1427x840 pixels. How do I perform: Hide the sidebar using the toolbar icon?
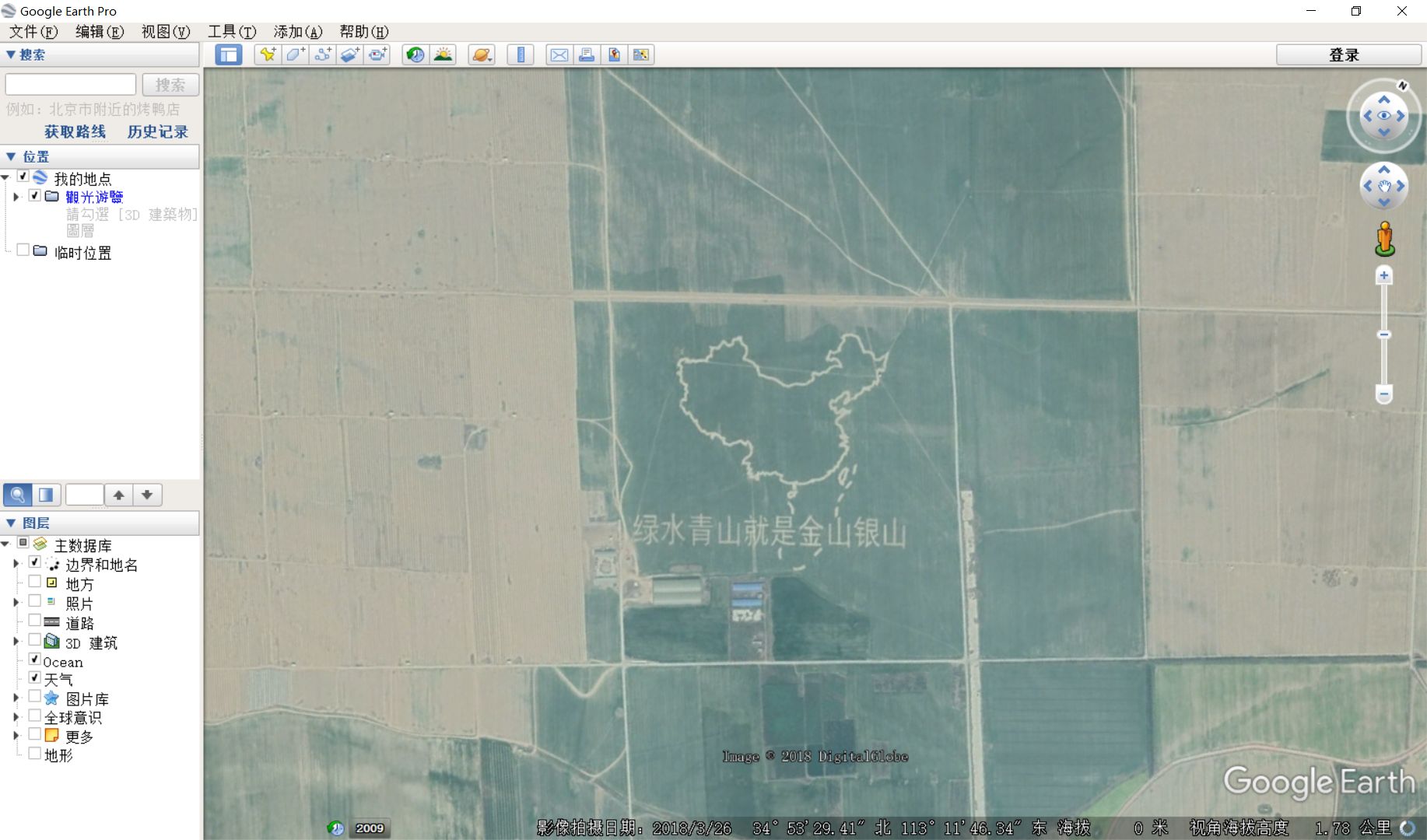[228, 54]
